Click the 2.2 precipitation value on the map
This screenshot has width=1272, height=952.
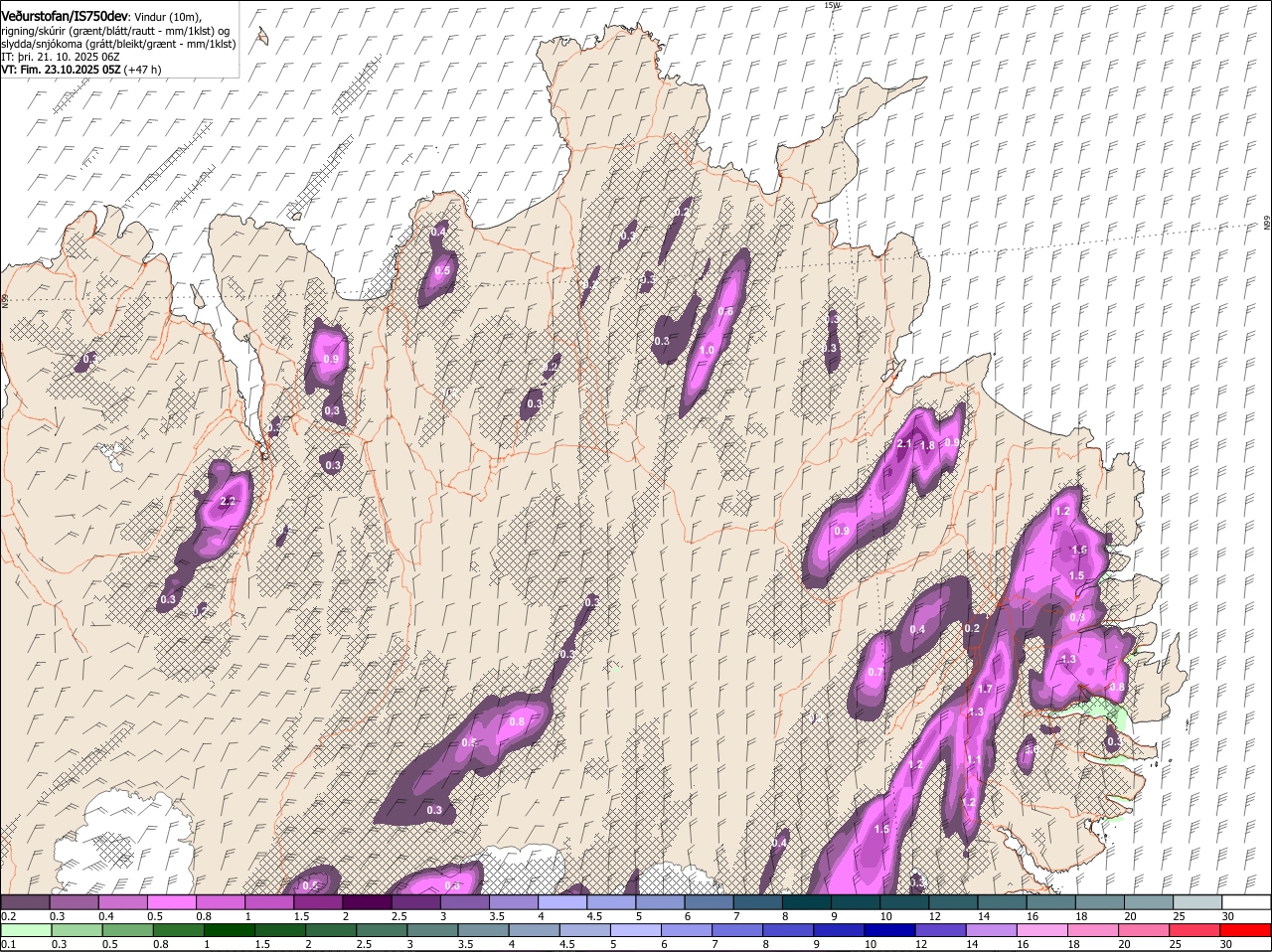tap(228, 501)
